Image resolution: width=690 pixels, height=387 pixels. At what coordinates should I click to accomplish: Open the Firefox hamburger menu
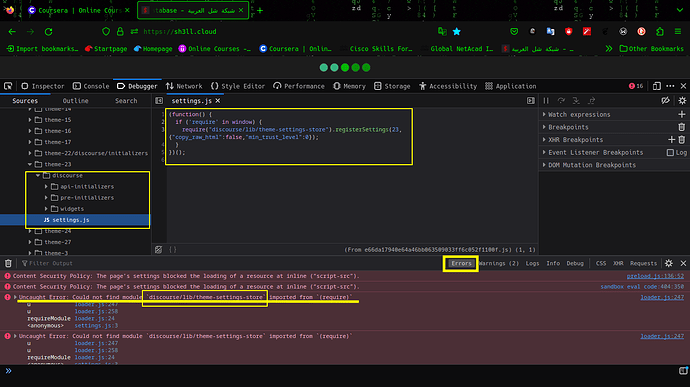click(x=678, y=32)
